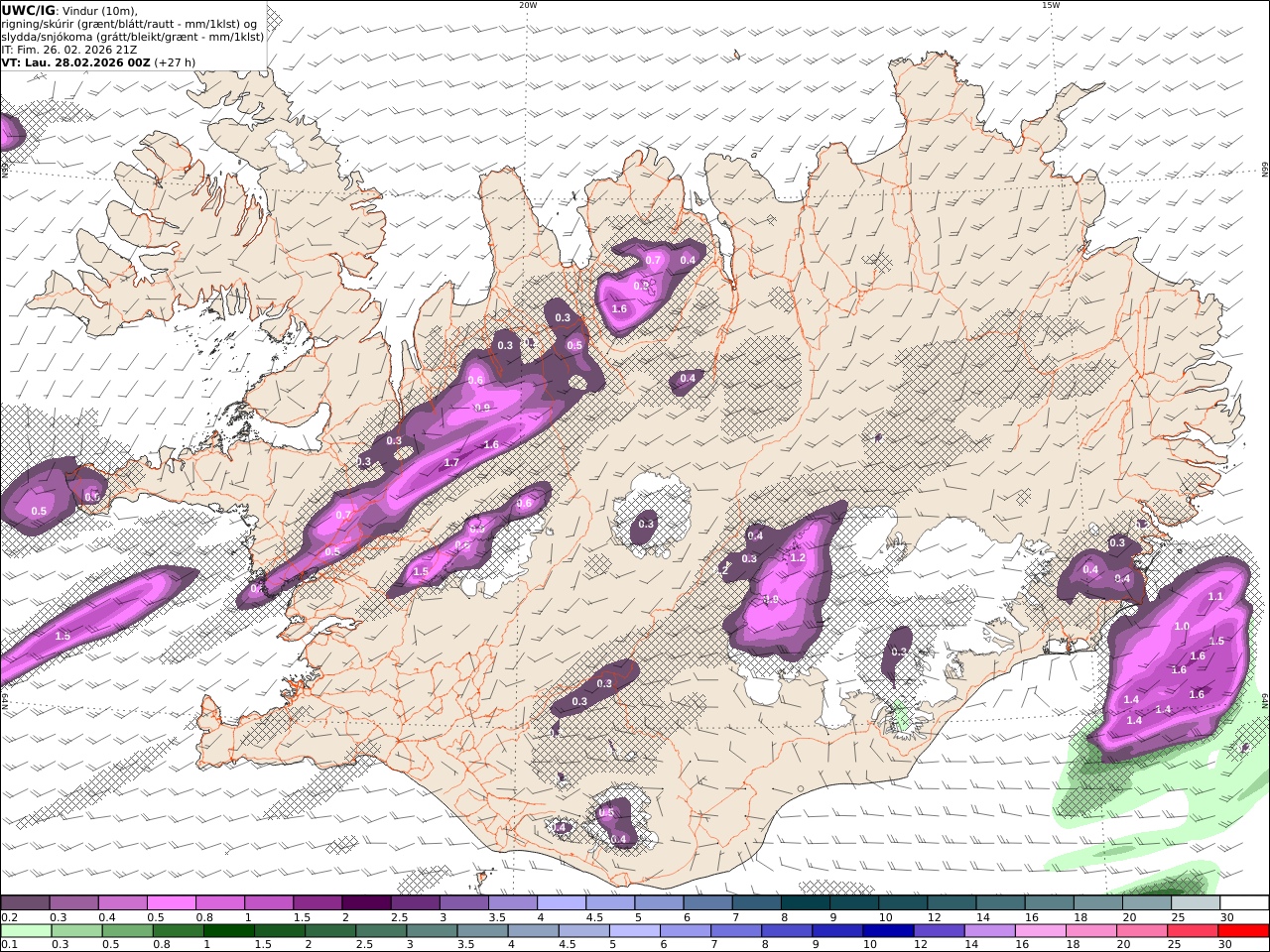Click the '(+27 h)' forecast offset text

176,62
